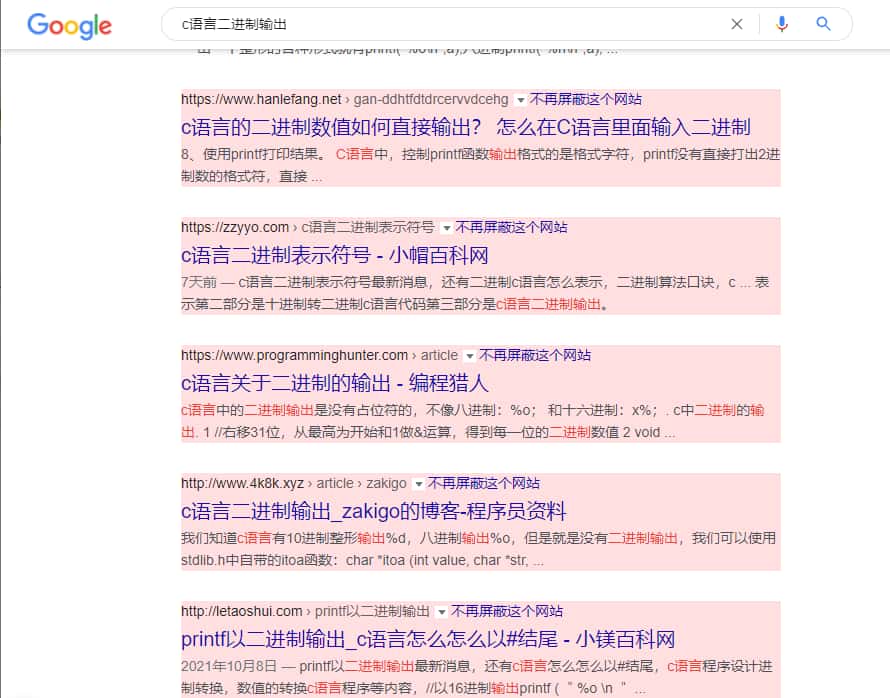Expand dropdown arrow next to zzyyo.com result
This screenshot has height=698, width=890.
(x=446, y=228)
